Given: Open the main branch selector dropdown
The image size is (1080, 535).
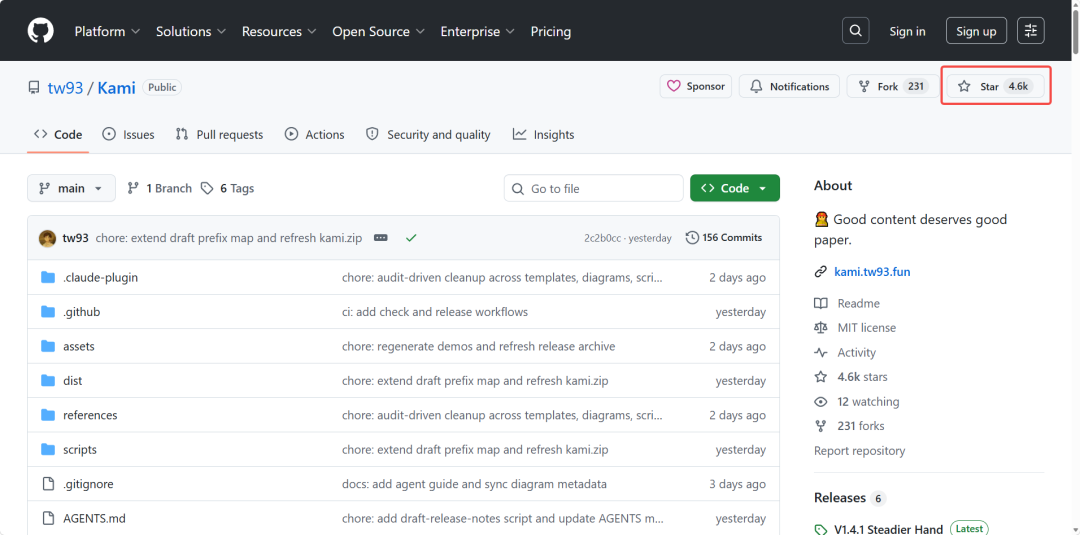Looking at the screenshot, I should [71, 188].
